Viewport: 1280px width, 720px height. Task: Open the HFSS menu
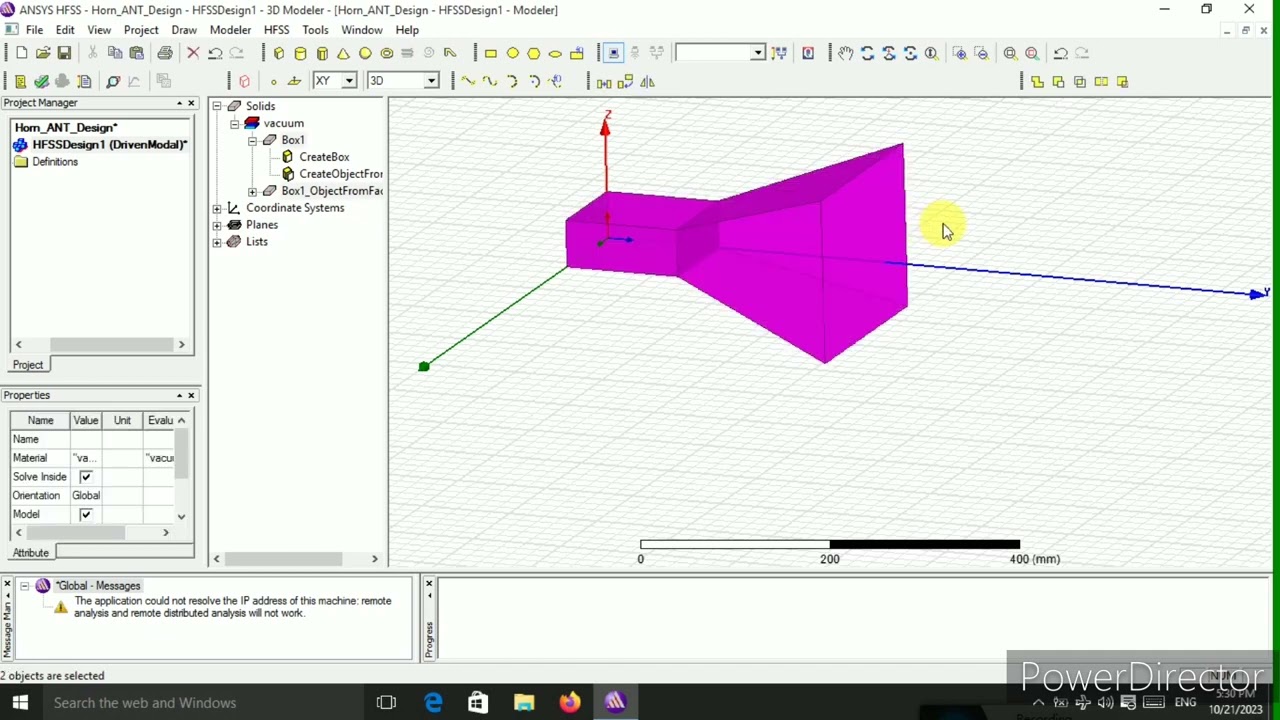[277, 30]
